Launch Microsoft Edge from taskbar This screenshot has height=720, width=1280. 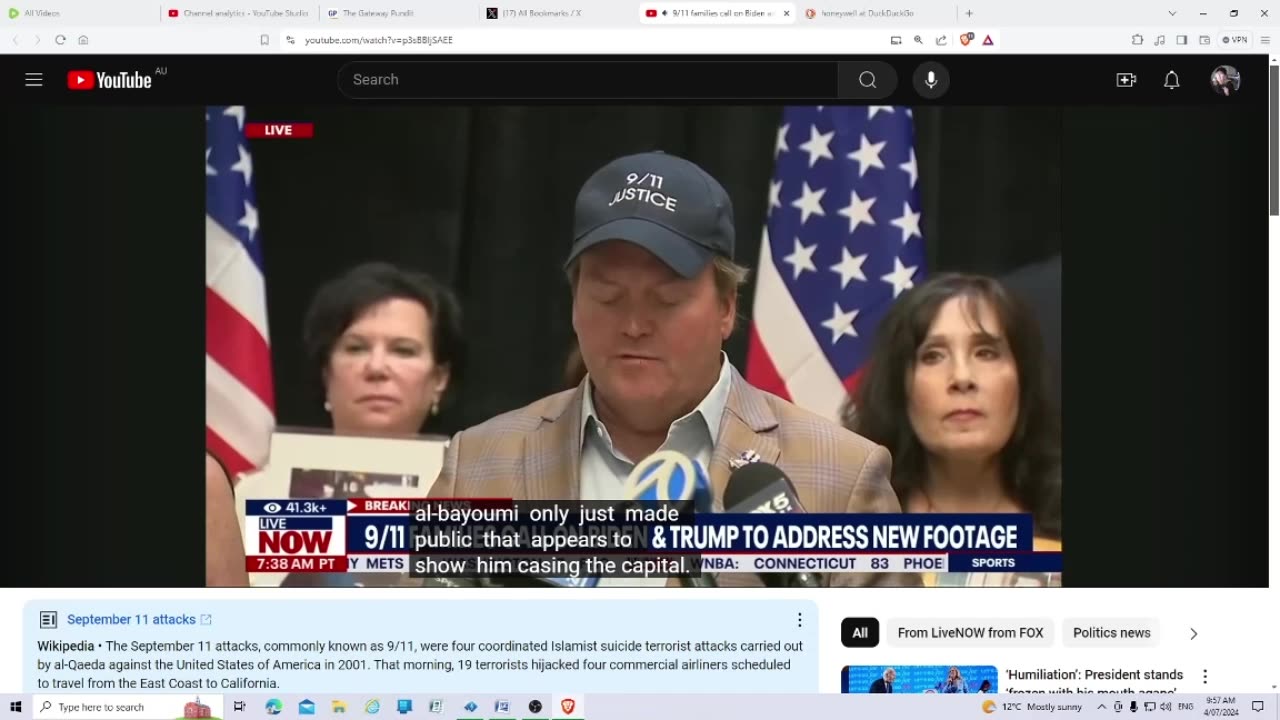(x=274, y=707)
